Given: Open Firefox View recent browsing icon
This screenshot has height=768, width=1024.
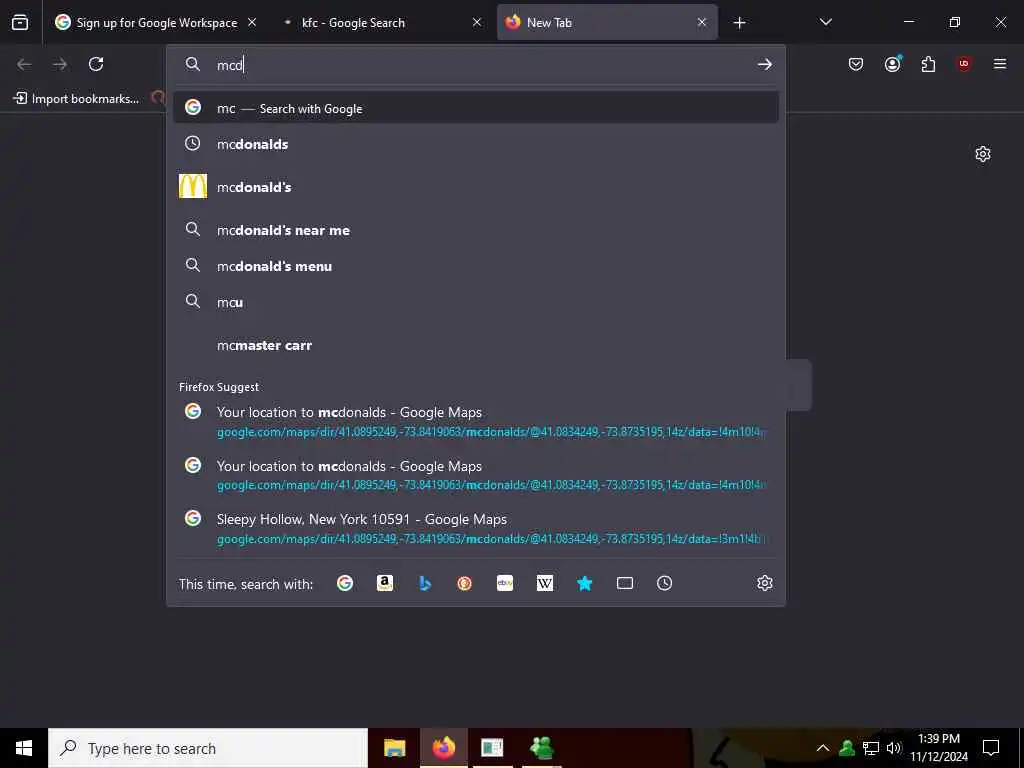Looking at the screenshot, I should (x=20, y=23).
